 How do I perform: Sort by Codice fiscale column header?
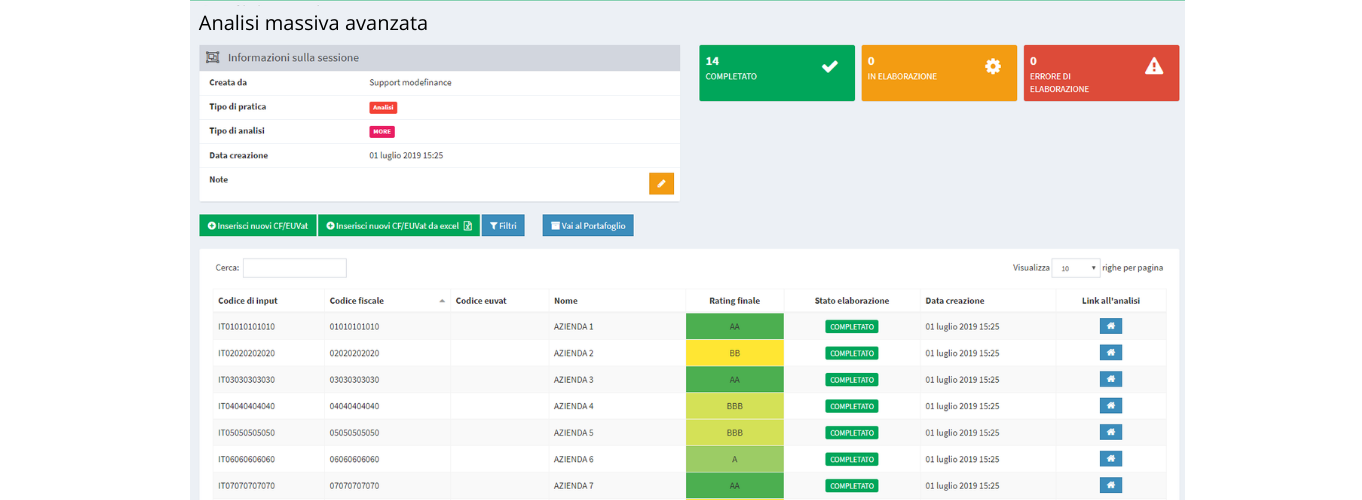pyautogui.click(x=387, y=300)
